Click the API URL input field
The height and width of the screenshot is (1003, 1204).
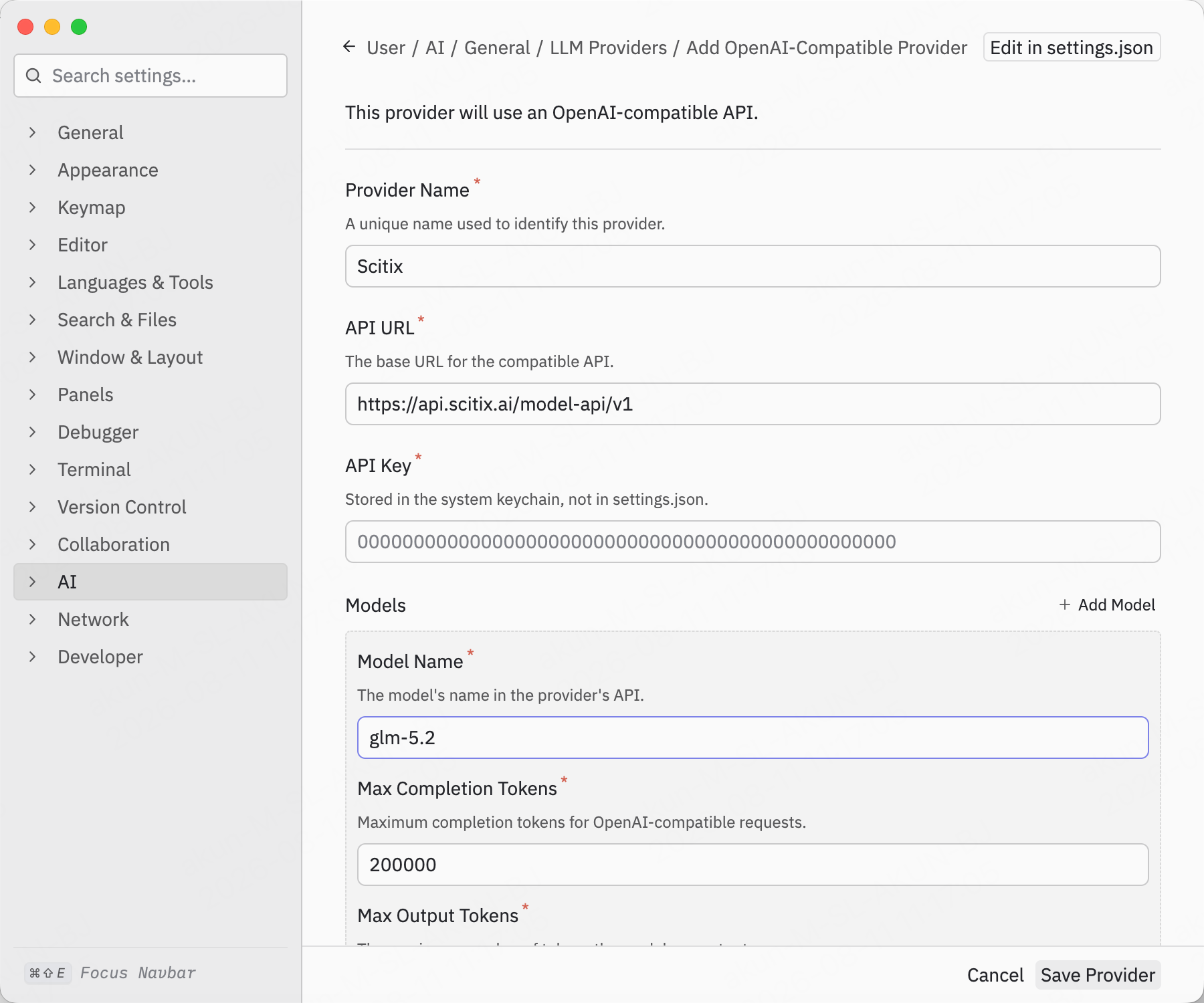pos(752,404)
